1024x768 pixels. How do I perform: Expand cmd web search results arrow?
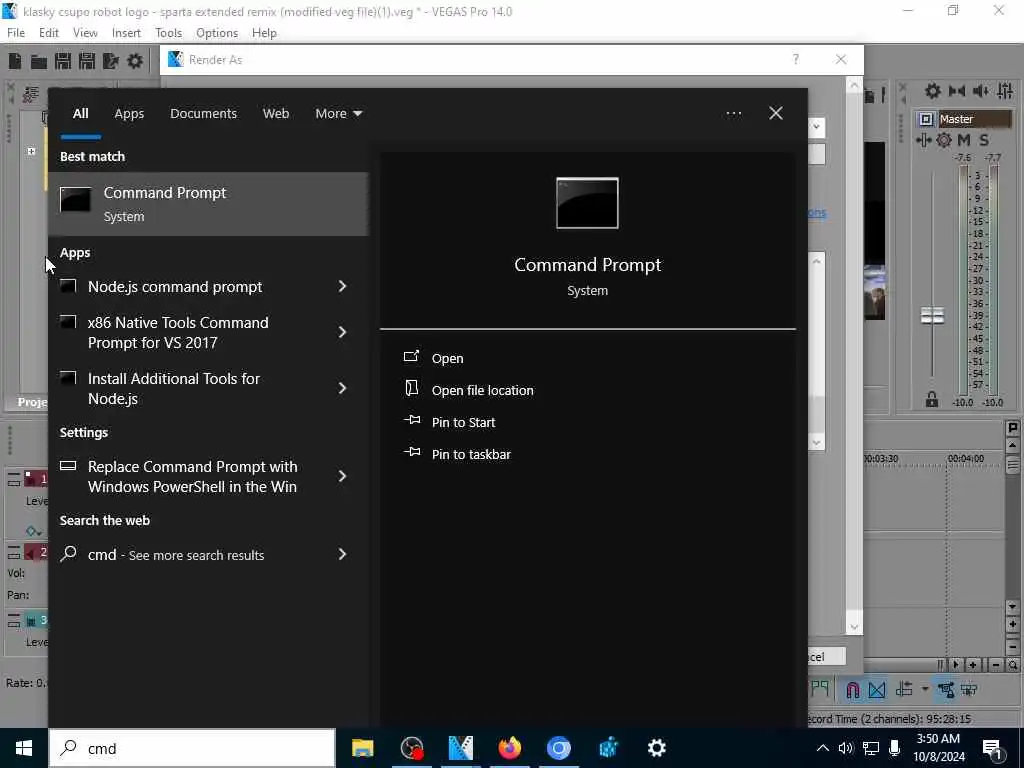point(342,554)
